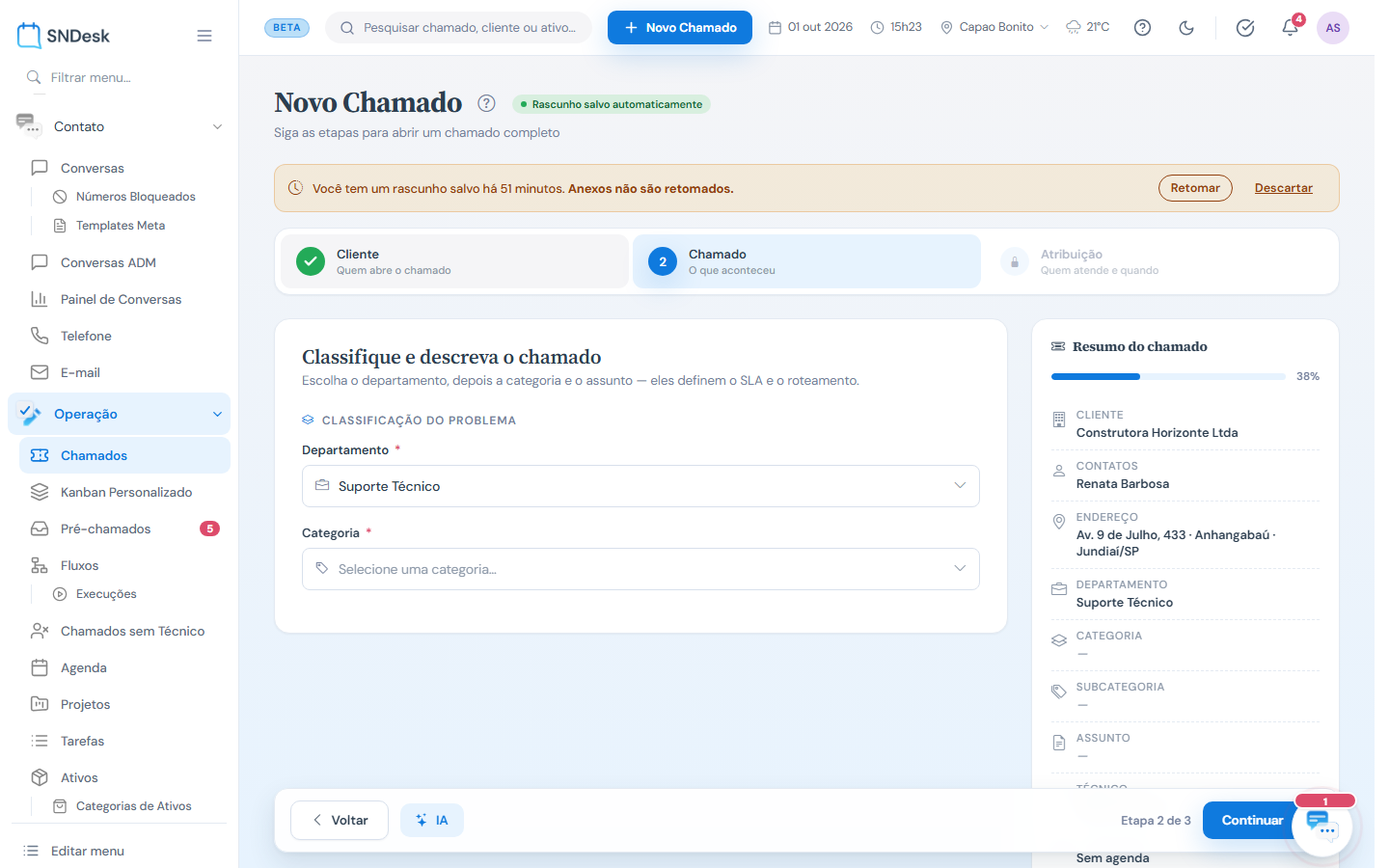Click the Descartar link

coord(1283,188)
